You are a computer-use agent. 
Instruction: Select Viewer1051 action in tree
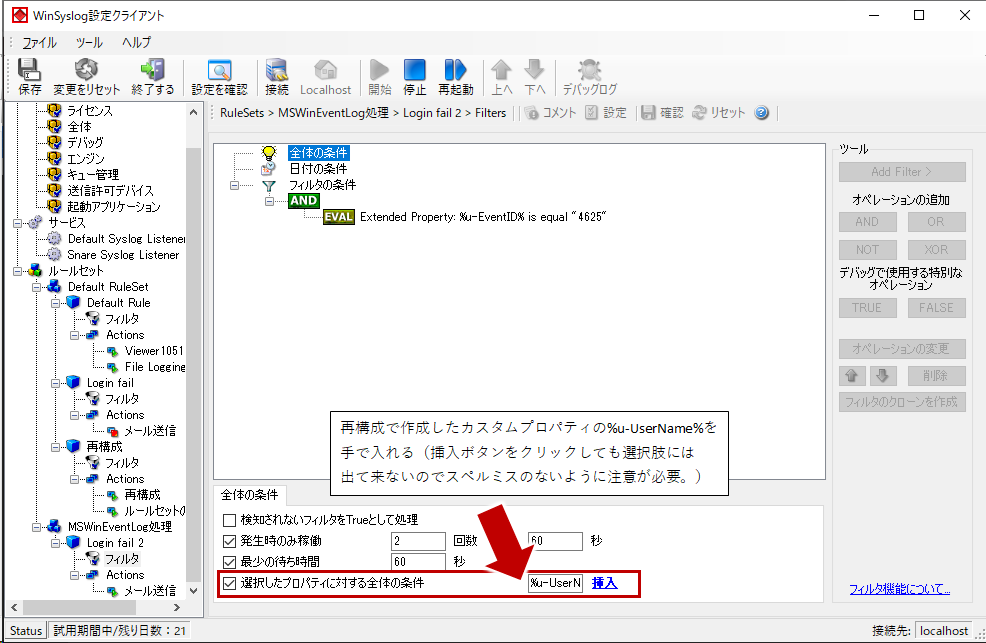tap(154, 351)
